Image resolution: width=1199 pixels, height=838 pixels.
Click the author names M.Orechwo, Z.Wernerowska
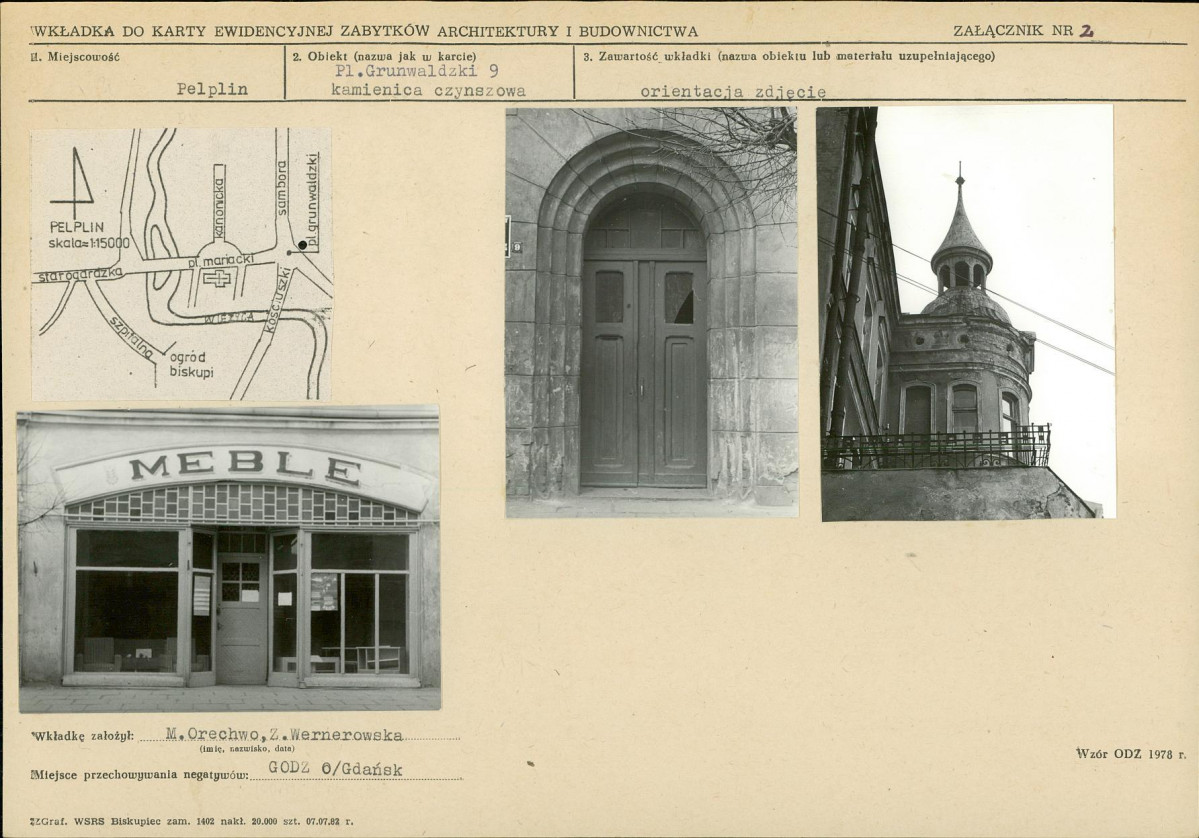pyautogui.click(x=284, y=735)
